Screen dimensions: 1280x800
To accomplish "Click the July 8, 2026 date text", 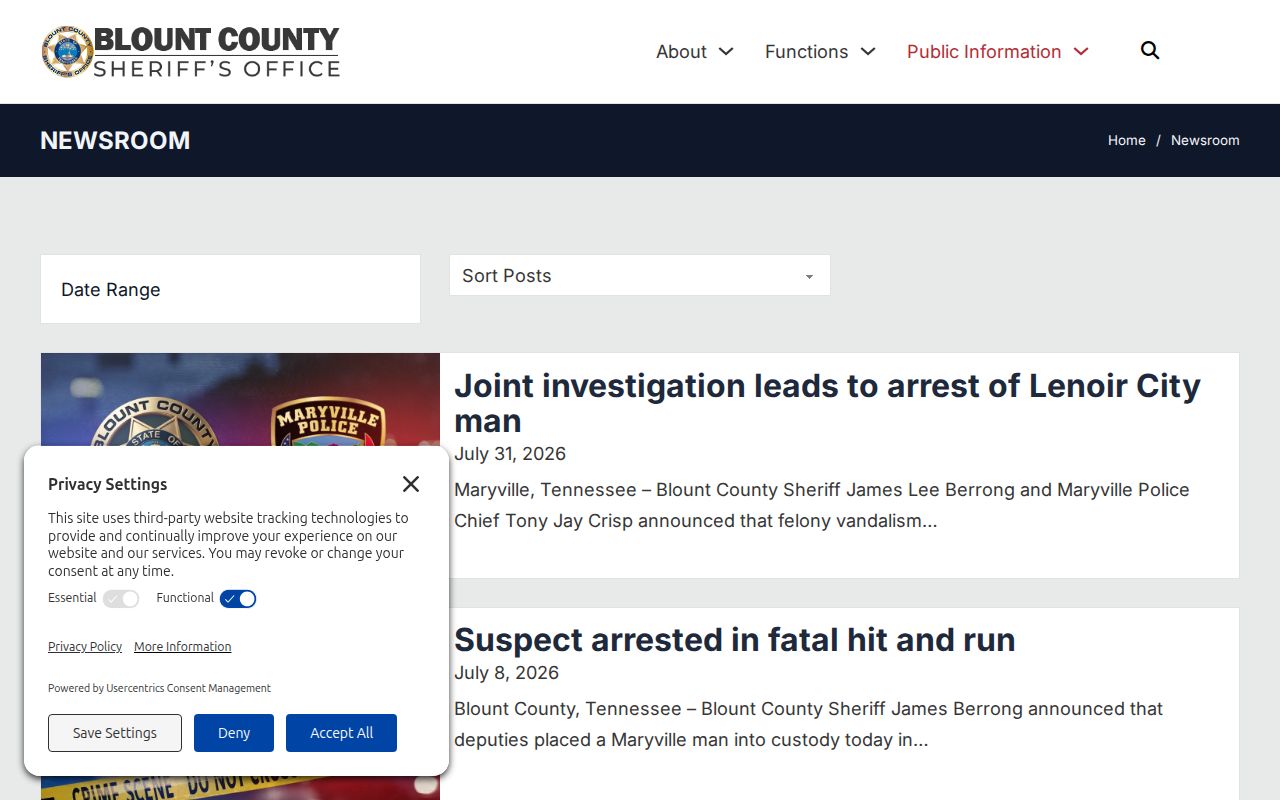I will click(506, 673).
